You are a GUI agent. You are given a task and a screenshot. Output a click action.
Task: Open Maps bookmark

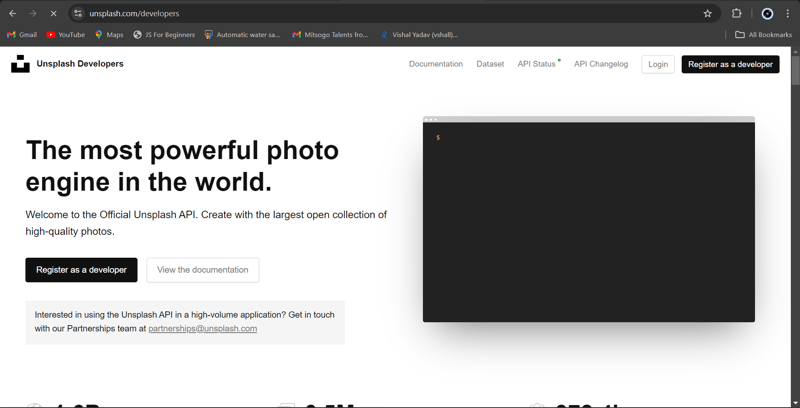click(x=109, y=35)
